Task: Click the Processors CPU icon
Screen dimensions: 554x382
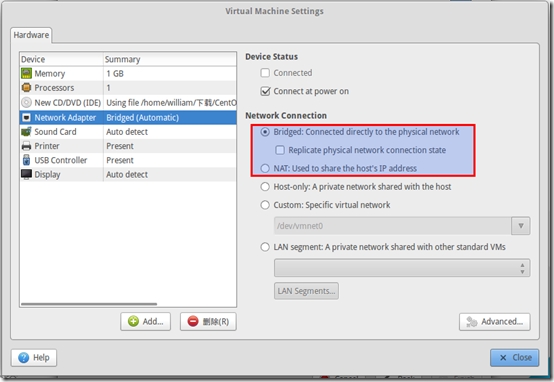Action: 26,88
